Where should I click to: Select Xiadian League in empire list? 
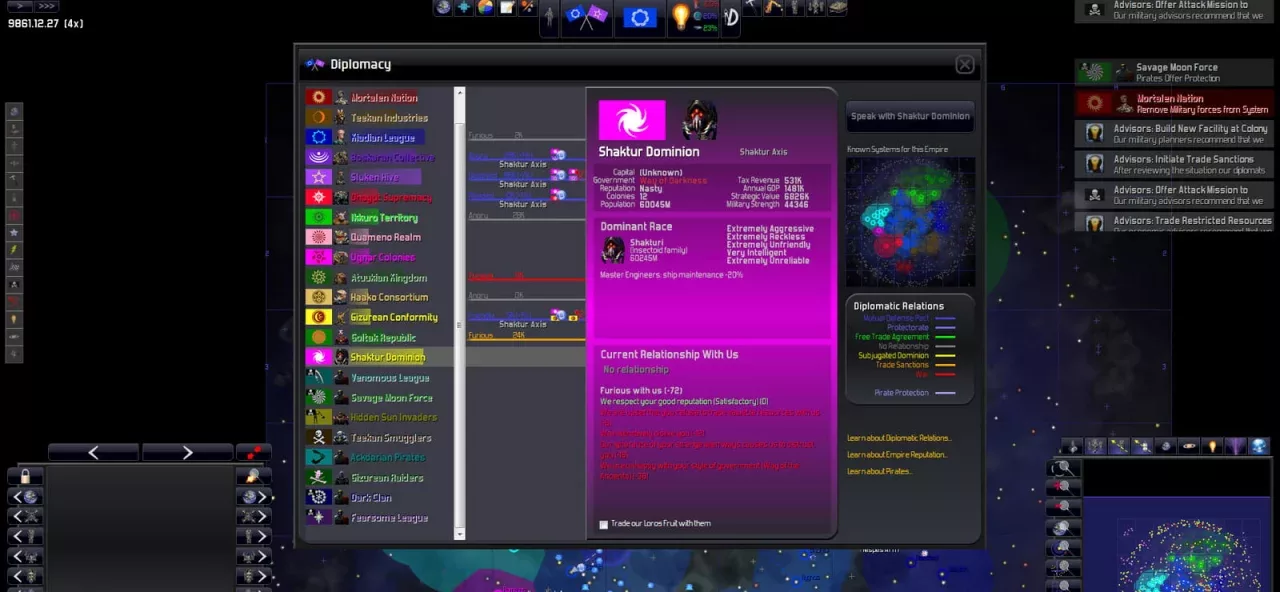tap(379, 137)
